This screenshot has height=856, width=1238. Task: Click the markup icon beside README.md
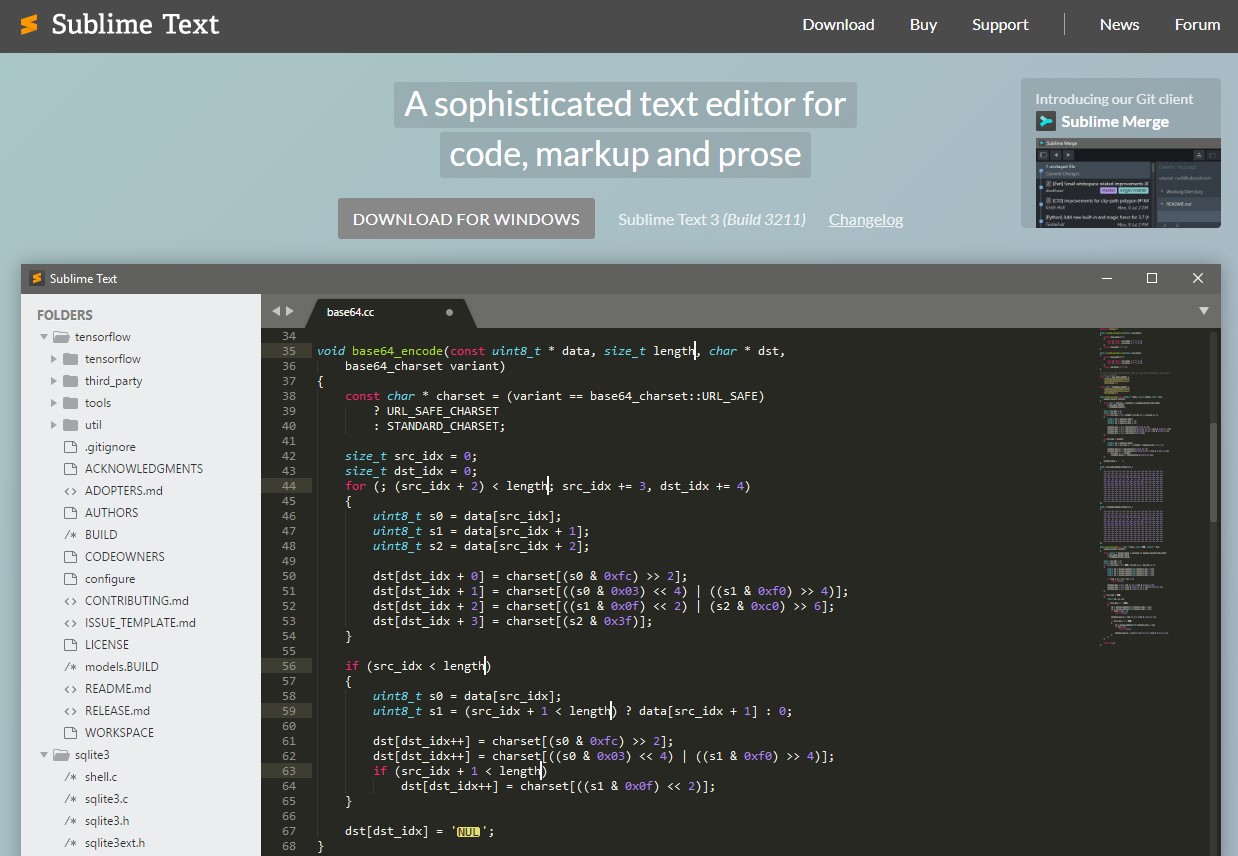coord(70,689)
